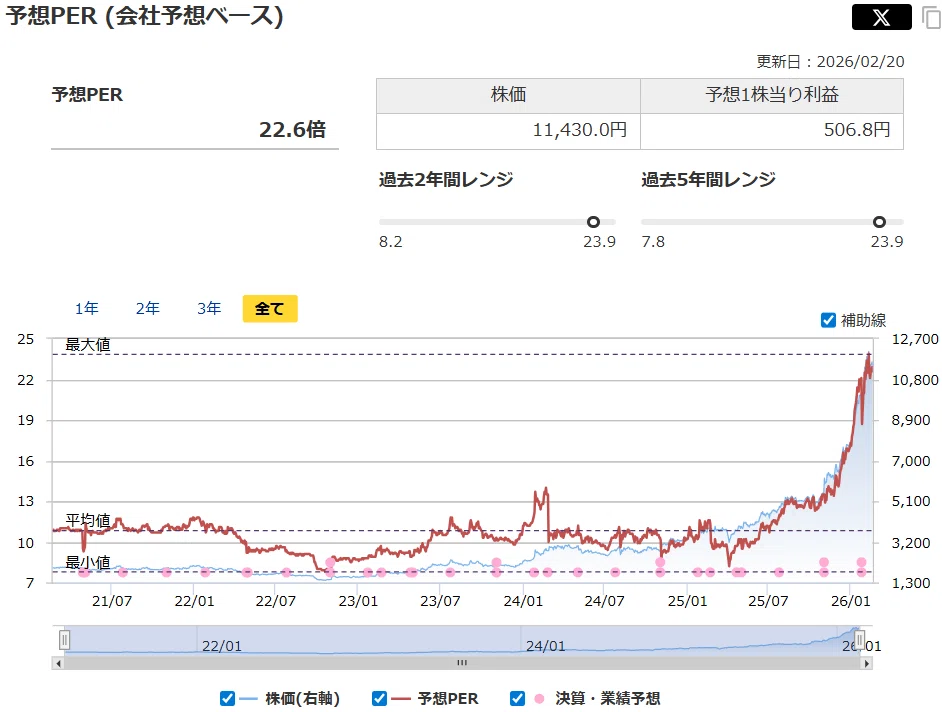The image size is (942, 712).
Task: Click the 過去2年間レンジ slider marker
Action: pos(593,222)
